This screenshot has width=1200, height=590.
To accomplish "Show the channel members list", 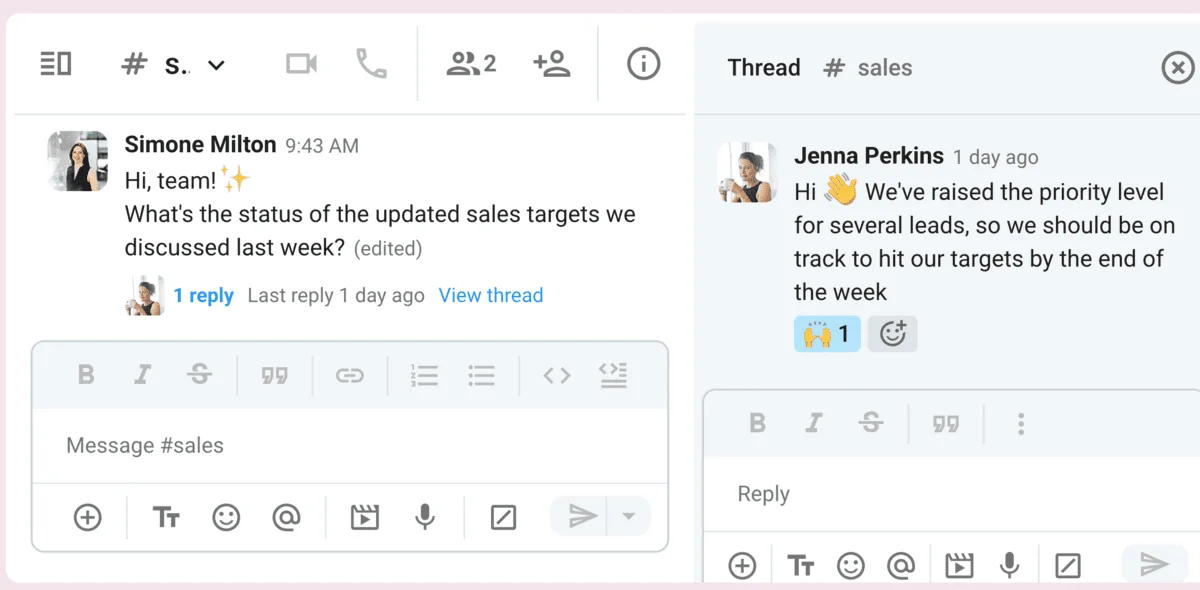I will click(471, 65).
